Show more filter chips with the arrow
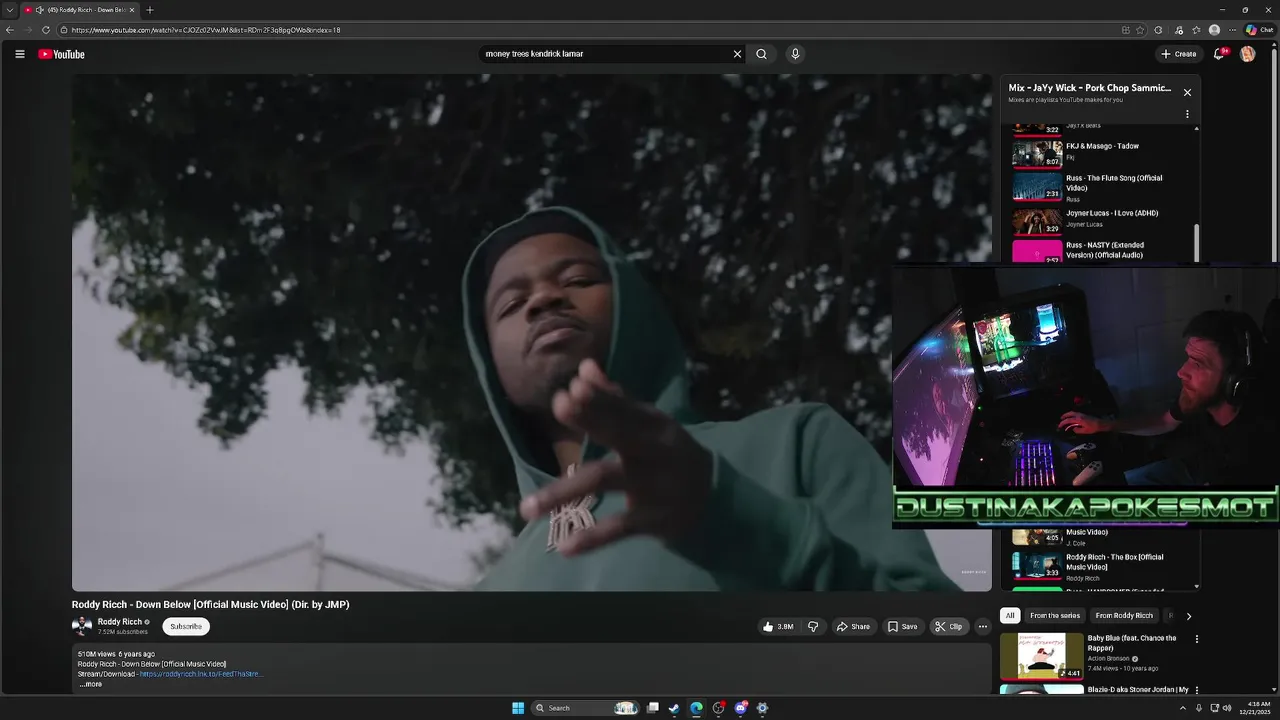 point(1188,616)
